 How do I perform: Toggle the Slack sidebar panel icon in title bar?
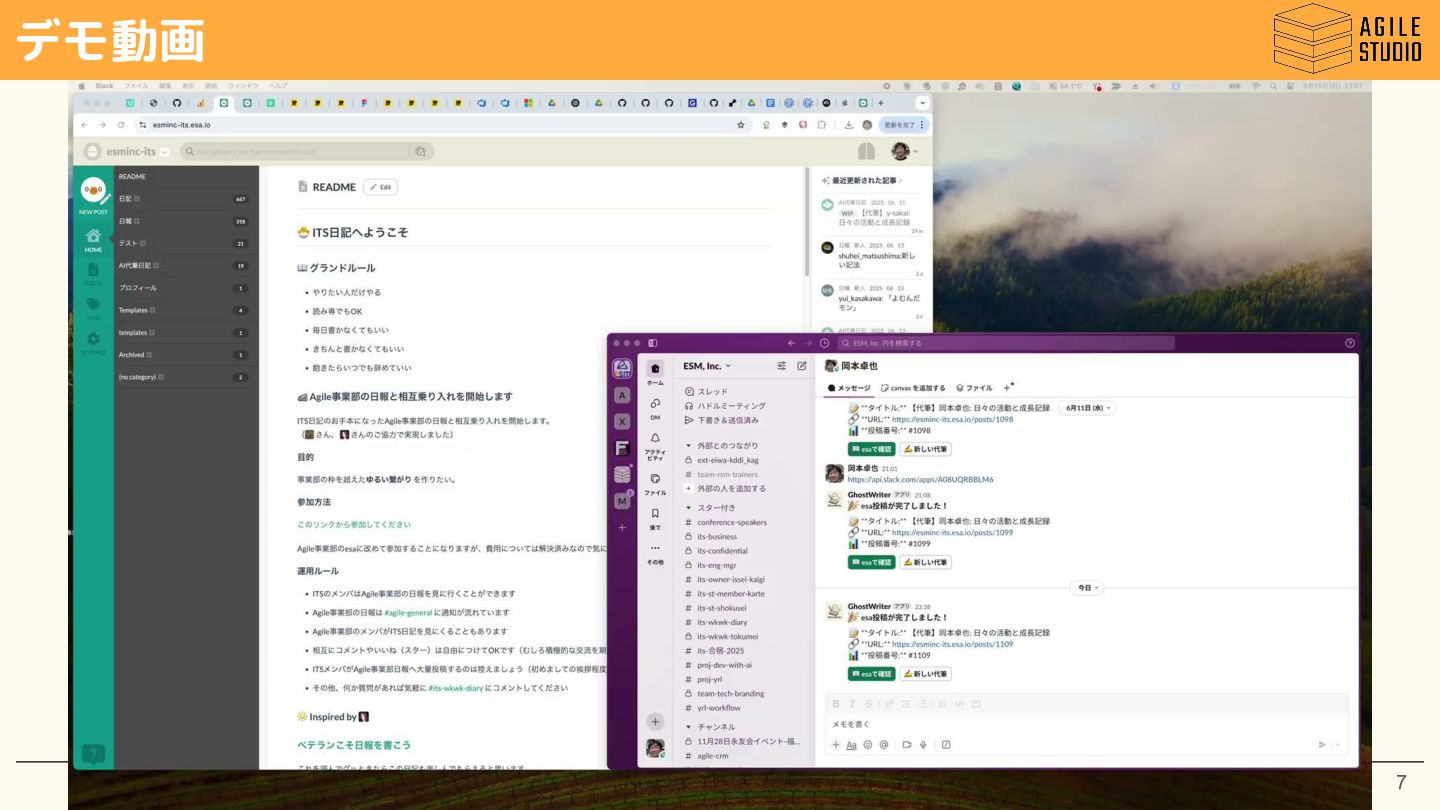(653, 343)
